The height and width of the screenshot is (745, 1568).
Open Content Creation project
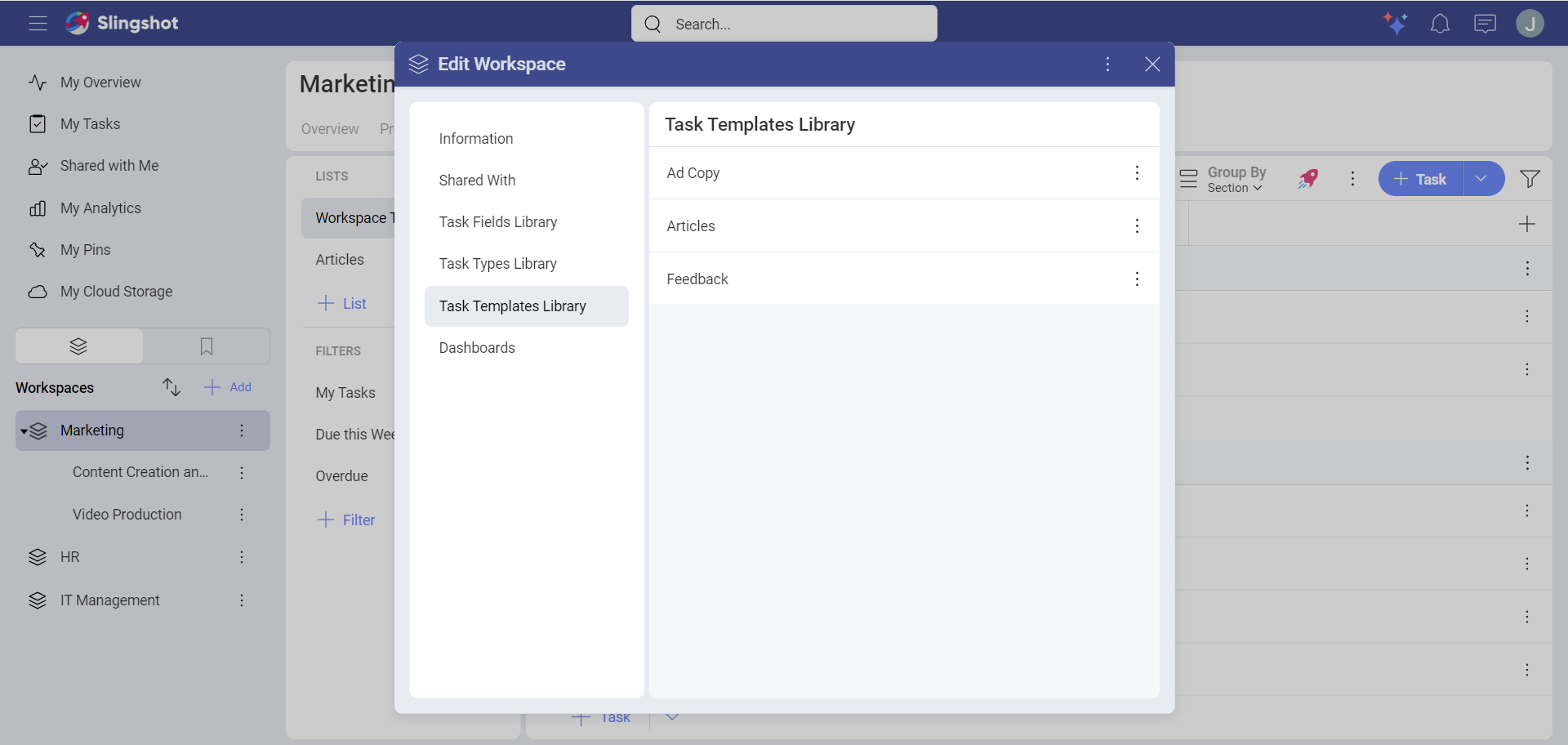point(140,472)
